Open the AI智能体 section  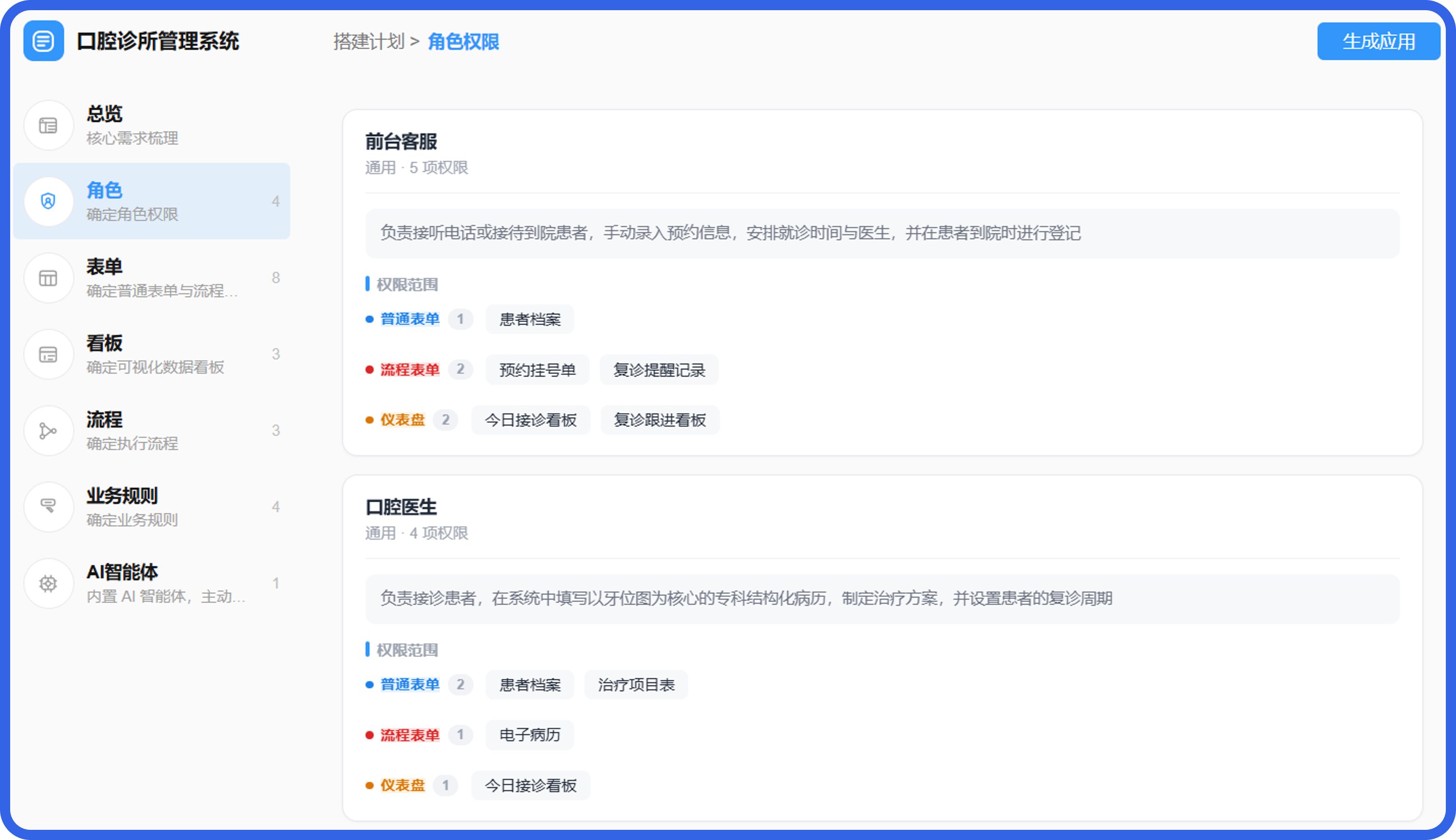click(x=152, y=584)
